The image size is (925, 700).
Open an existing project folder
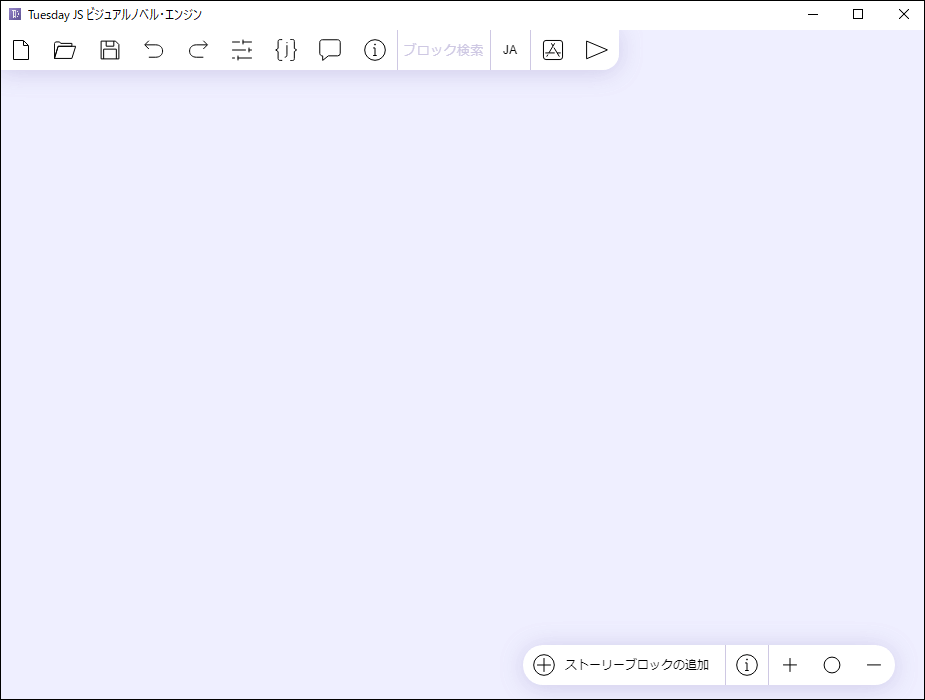[x=65, y=50]
